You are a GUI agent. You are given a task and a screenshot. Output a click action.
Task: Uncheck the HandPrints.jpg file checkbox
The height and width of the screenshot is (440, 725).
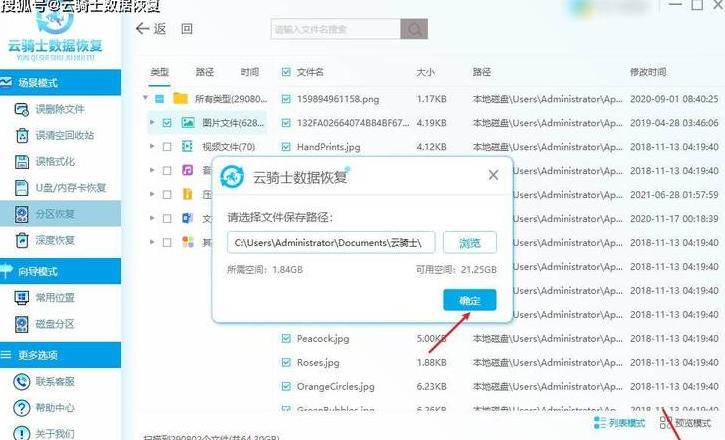(x=286, y=147)
